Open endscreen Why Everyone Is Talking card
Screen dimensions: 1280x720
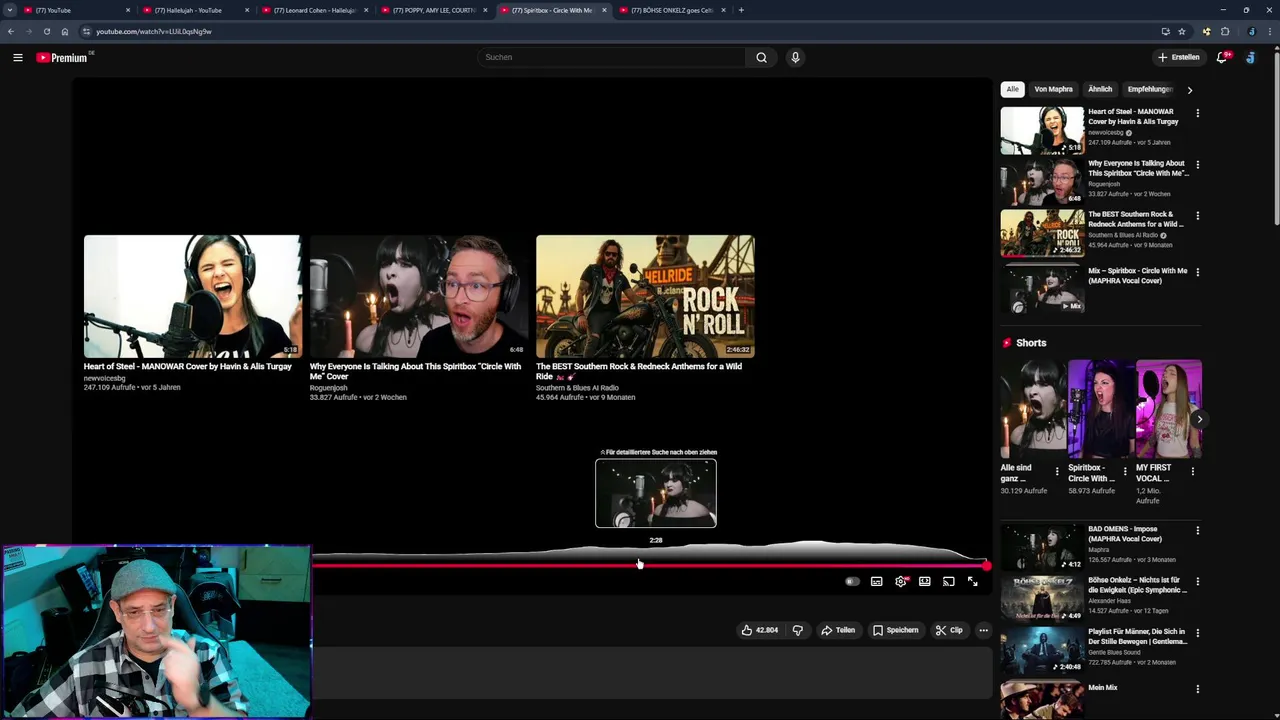[418, 318]
